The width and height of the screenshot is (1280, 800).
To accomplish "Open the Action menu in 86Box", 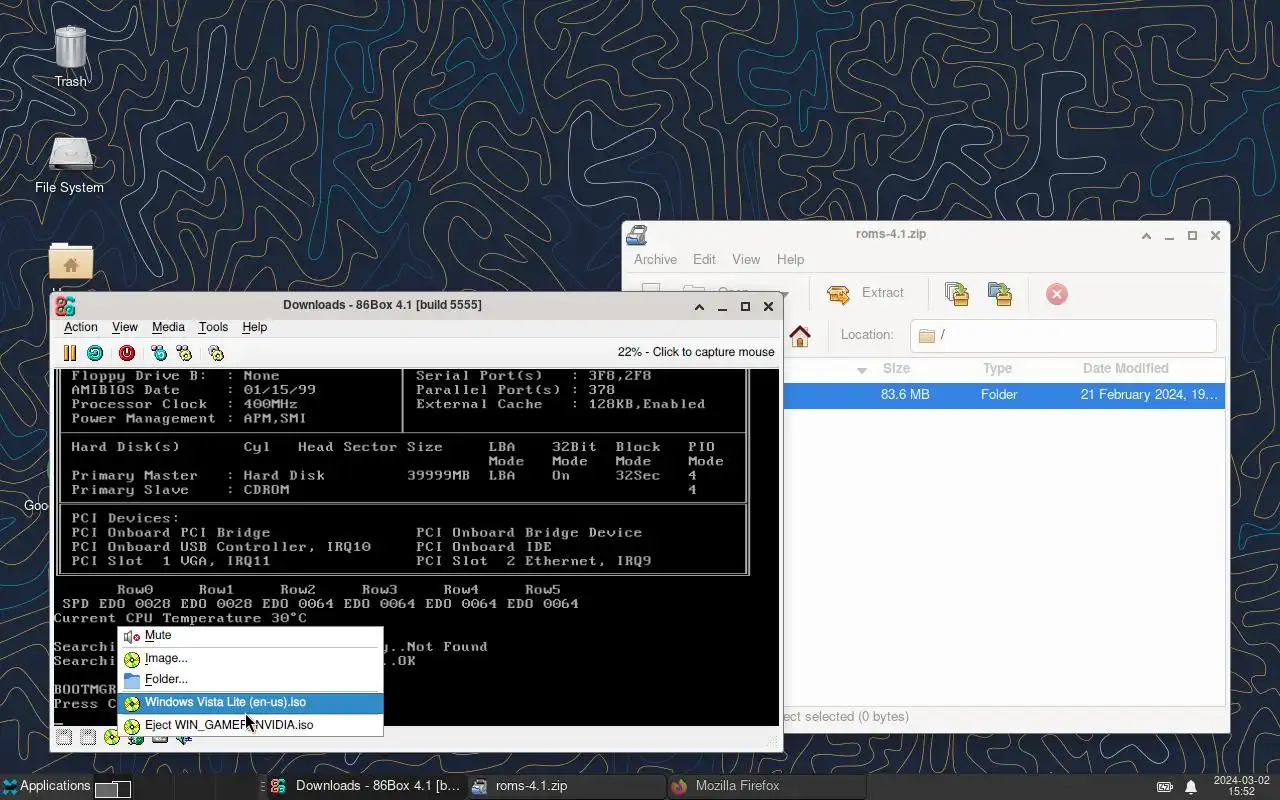I will click(81, 327).
